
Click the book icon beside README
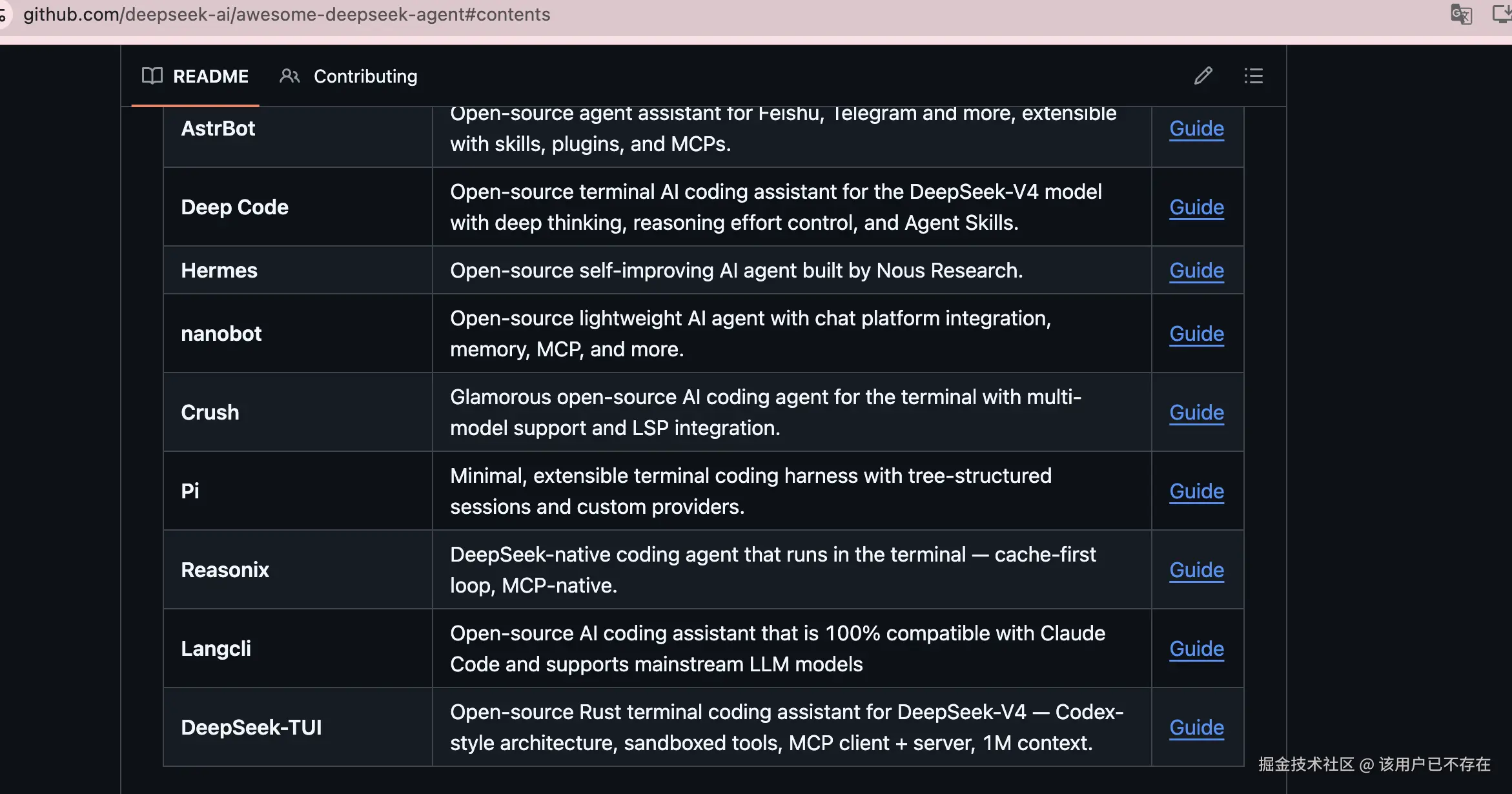(x=152, y=76)
